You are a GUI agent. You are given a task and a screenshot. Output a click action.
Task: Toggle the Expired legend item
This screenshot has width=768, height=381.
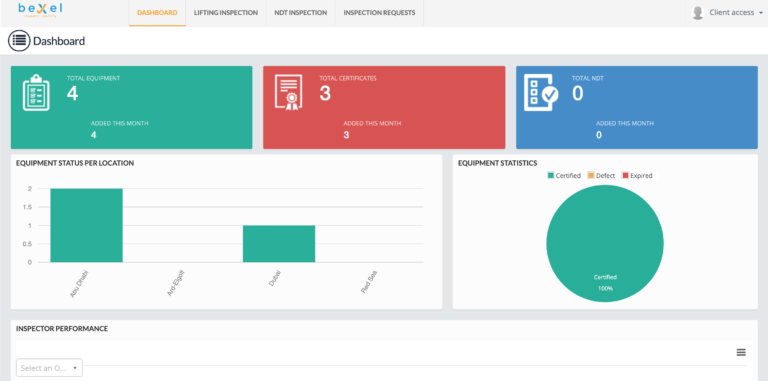[x=637, y=175]
